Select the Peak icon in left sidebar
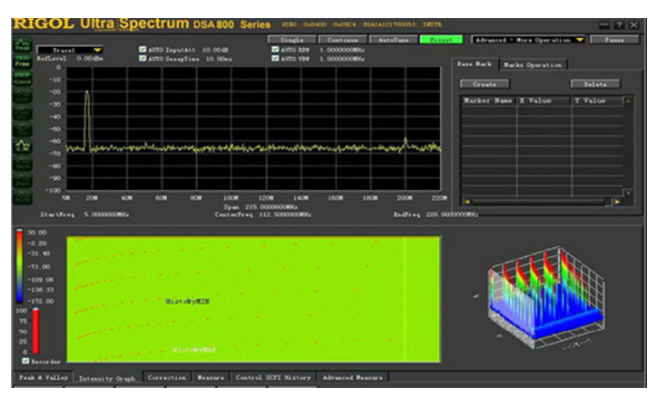The width and height of the screenshot is (657, 398). click(23, 45)
